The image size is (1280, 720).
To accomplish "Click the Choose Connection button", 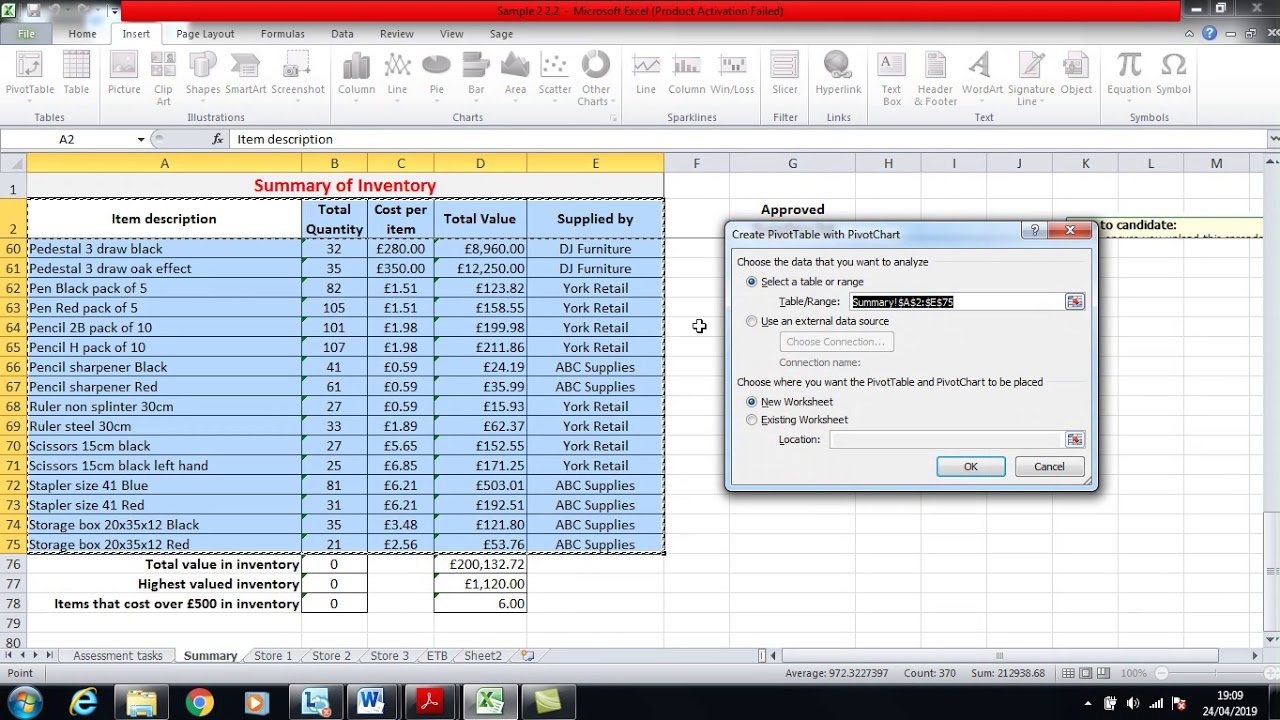I will pyautogui.click(x=835, y=342).
